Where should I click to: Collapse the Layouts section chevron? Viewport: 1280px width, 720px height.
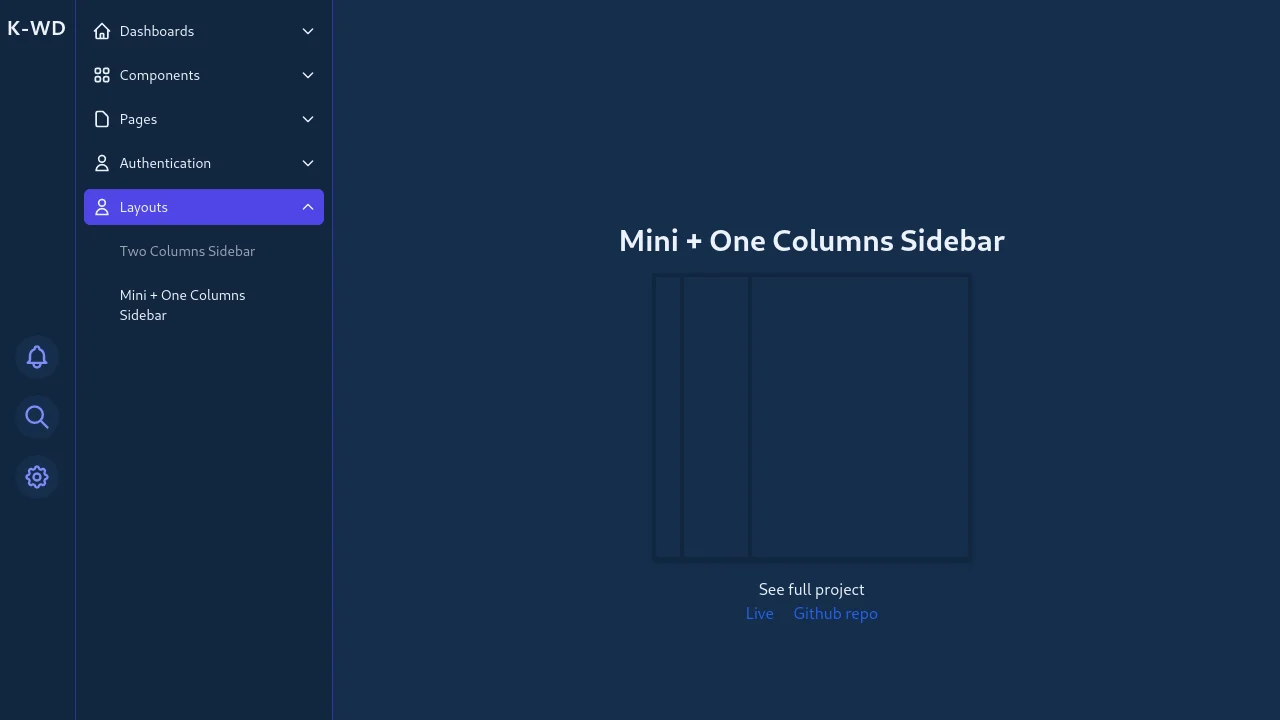[x=308, y=207]
